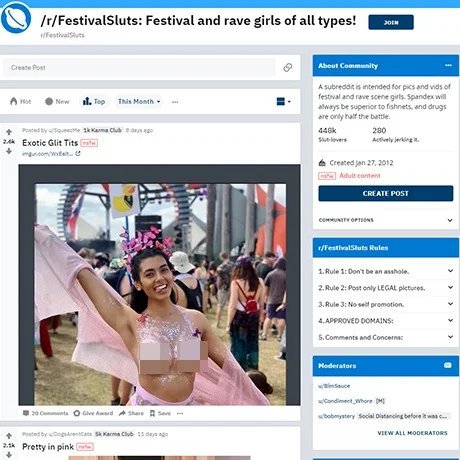
Task: Click the message moderators mail icon
Action: (x=448, y=365)
